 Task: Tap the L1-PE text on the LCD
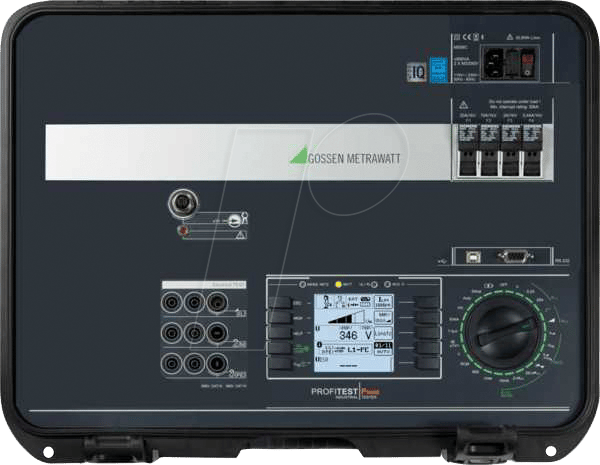tap(358, 349)
